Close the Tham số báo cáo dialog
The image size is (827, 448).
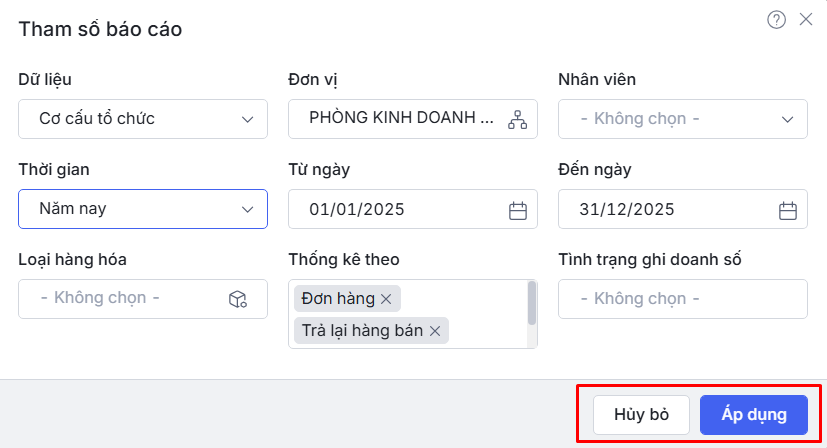click(x=806, y=19)
